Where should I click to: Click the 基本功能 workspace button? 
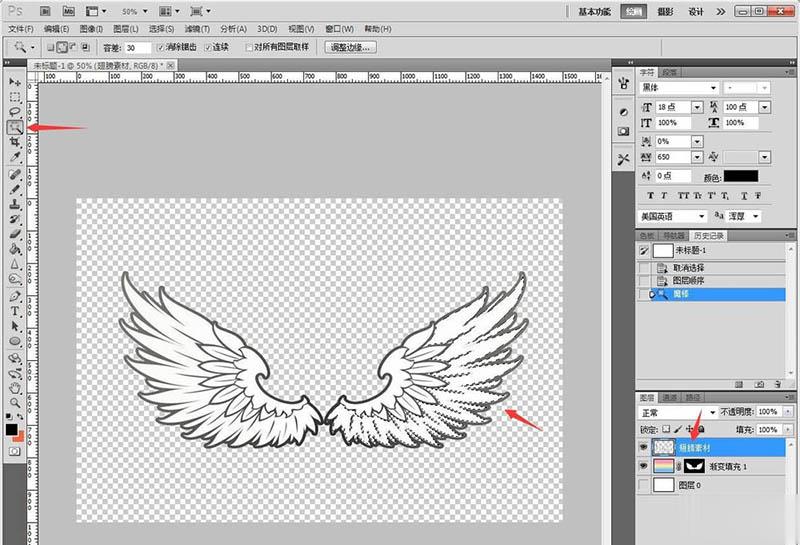(x=597, y=12)
